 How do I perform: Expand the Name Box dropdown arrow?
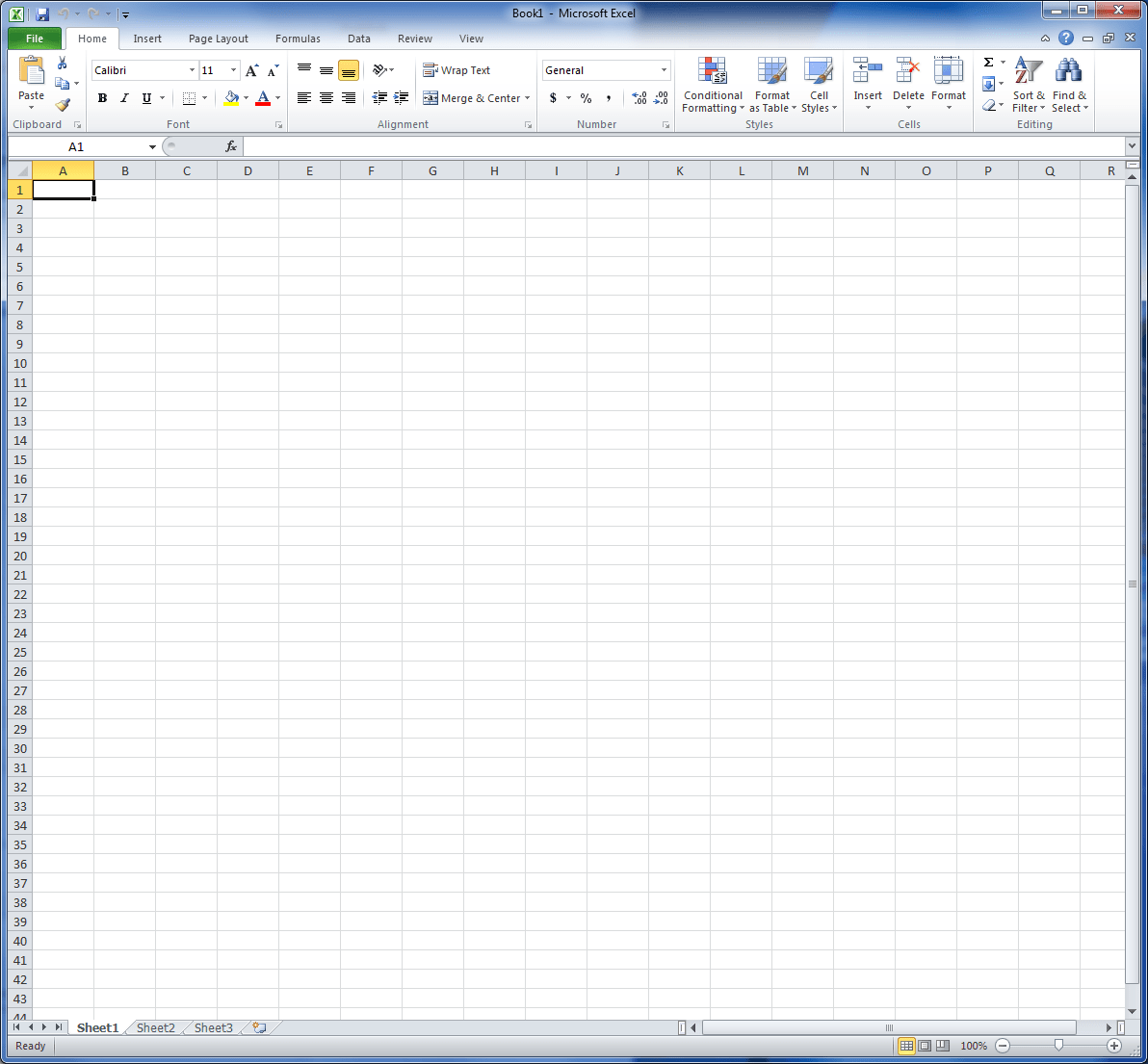152,146
